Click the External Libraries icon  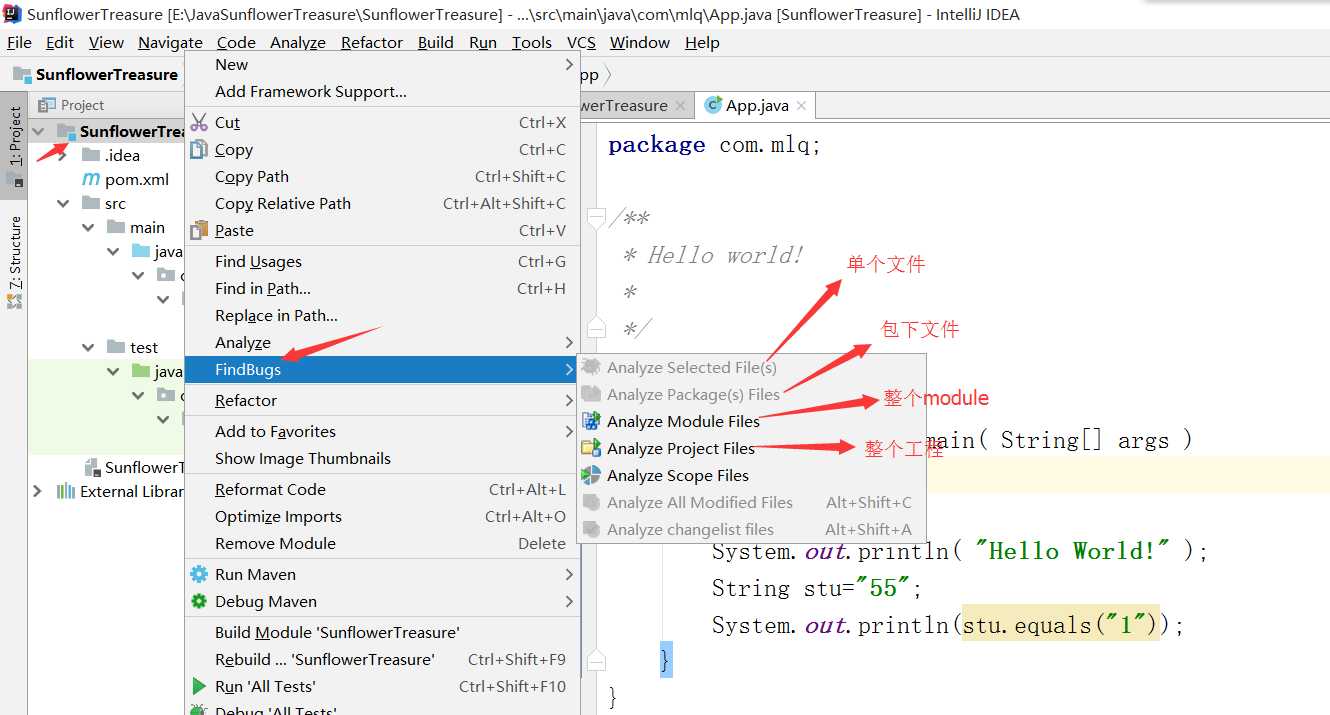coord(66,491)
